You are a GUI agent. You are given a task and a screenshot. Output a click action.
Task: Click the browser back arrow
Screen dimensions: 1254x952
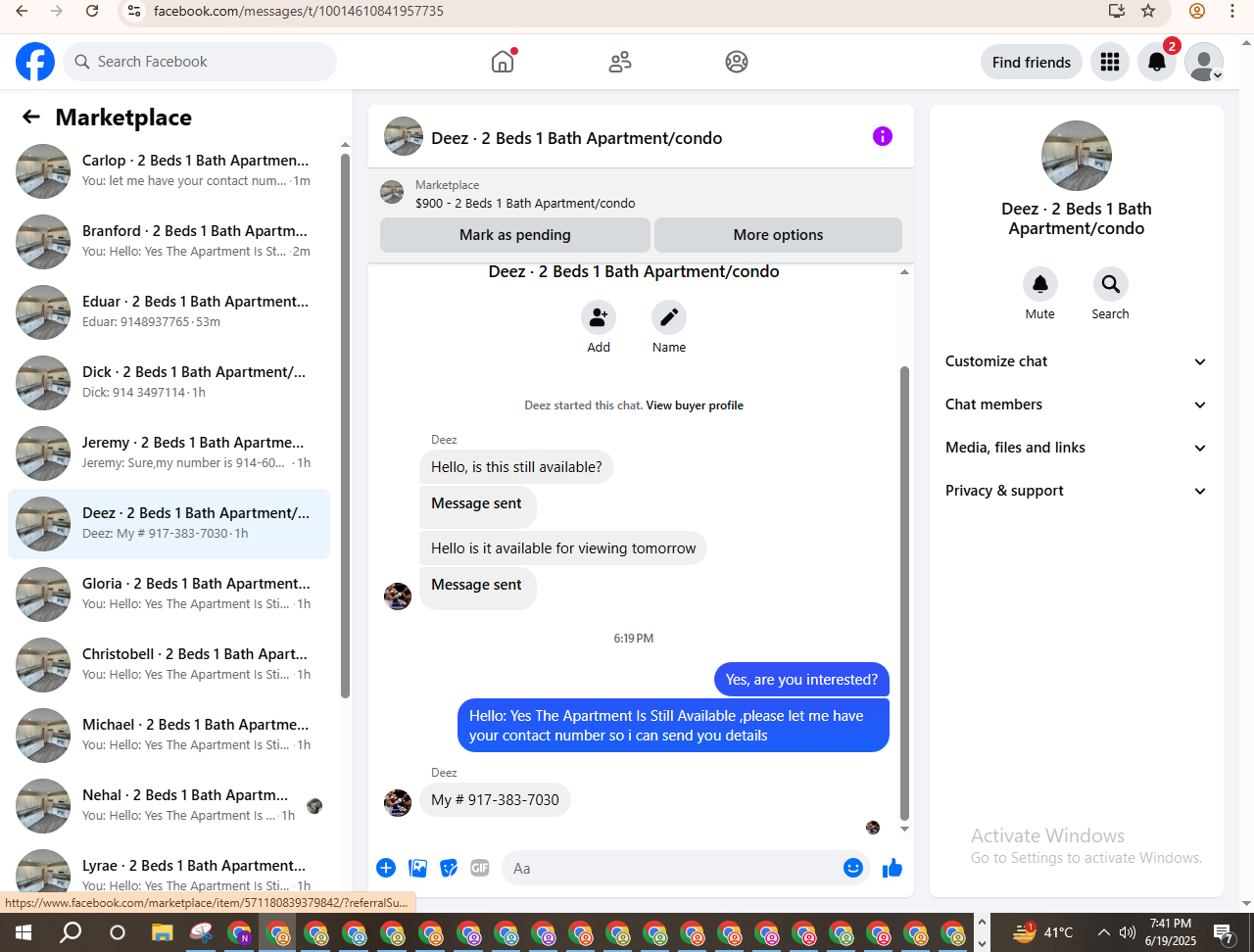(22, 11)
